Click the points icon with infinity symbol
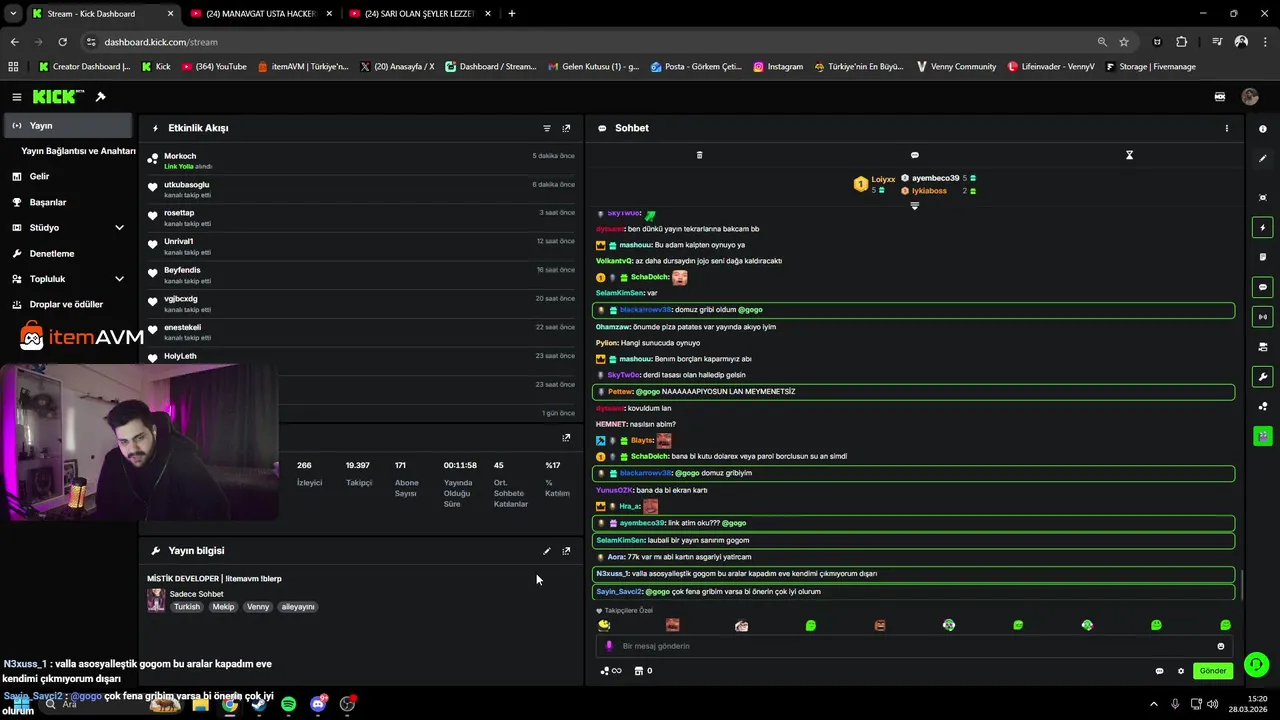The height and width of the screenshot is (720, 1280). [x=611, y=671]
